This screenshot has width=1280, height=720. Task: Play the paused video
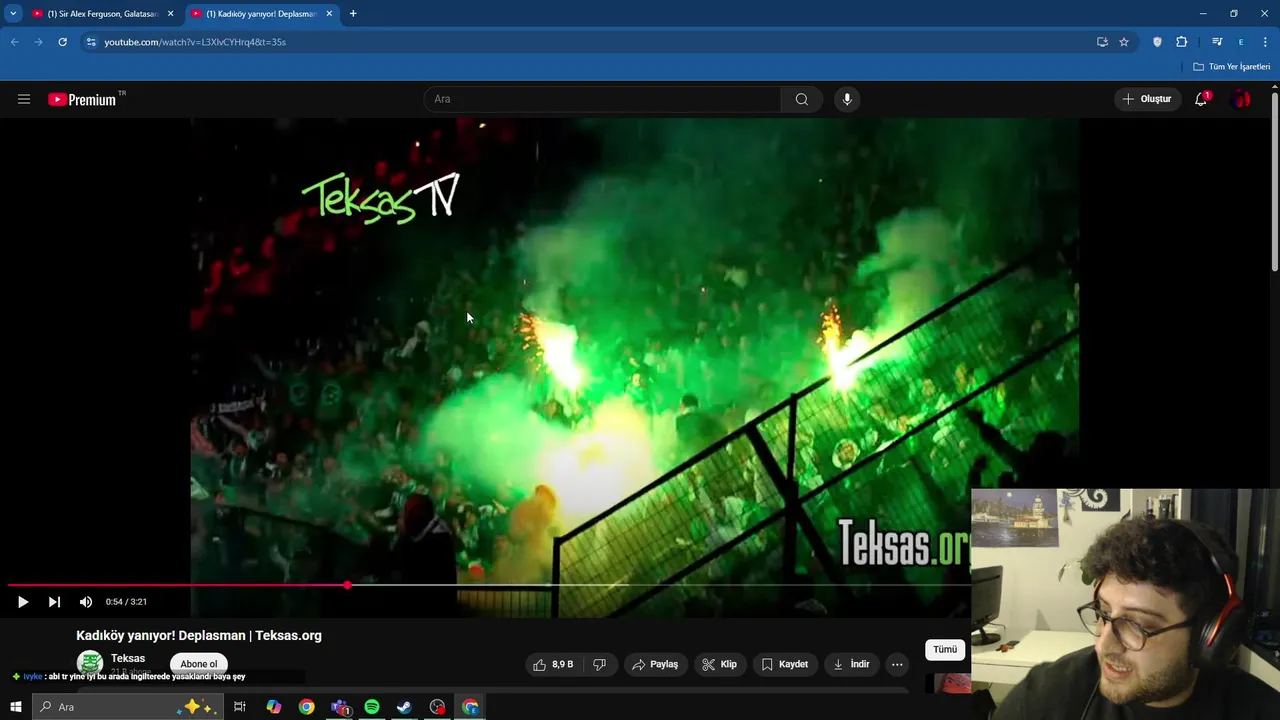(23, 602)
